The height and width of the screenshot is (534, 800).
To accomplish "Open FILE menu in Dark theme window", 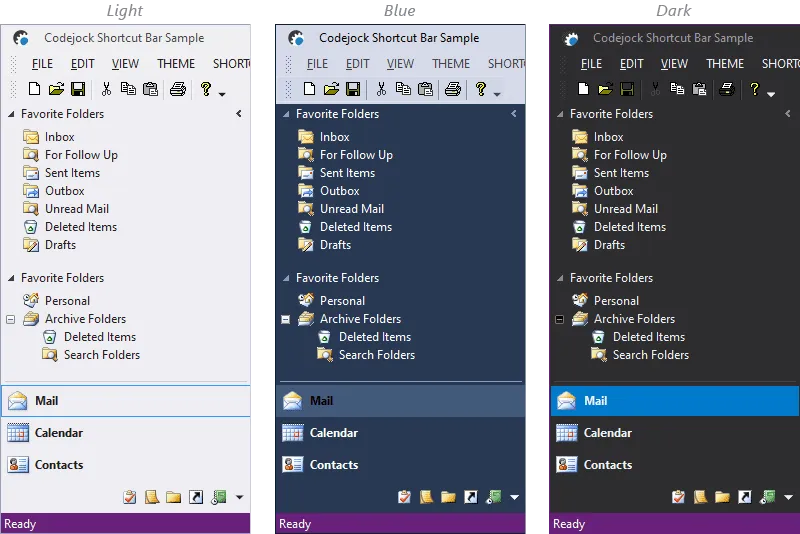I will [x=591, y=64].
